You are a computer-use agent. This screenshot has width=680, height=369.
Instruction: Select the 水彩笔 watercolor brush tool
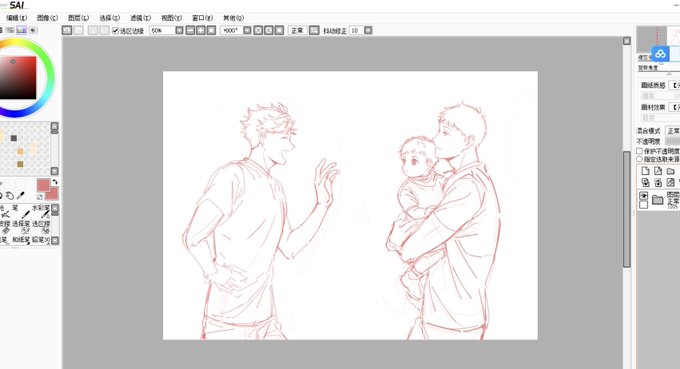tap(41, 211)
